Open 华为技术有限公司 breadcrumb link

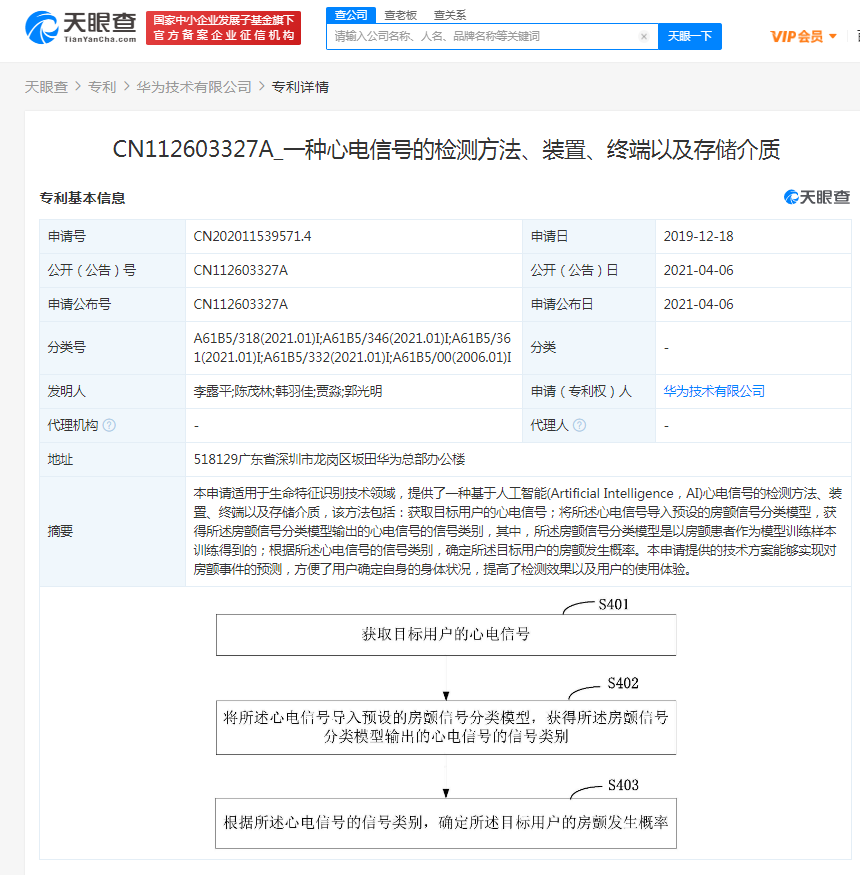[x=194, y=87]
